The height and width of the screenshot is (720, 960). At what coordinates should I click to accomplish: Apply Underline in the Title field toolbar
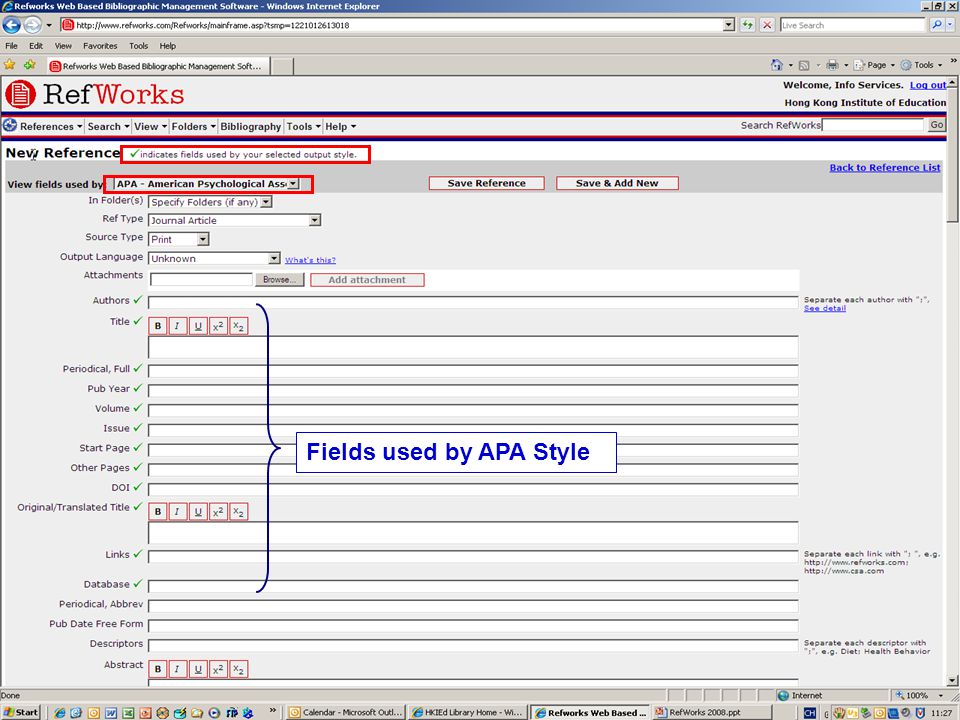click(198, 326)
